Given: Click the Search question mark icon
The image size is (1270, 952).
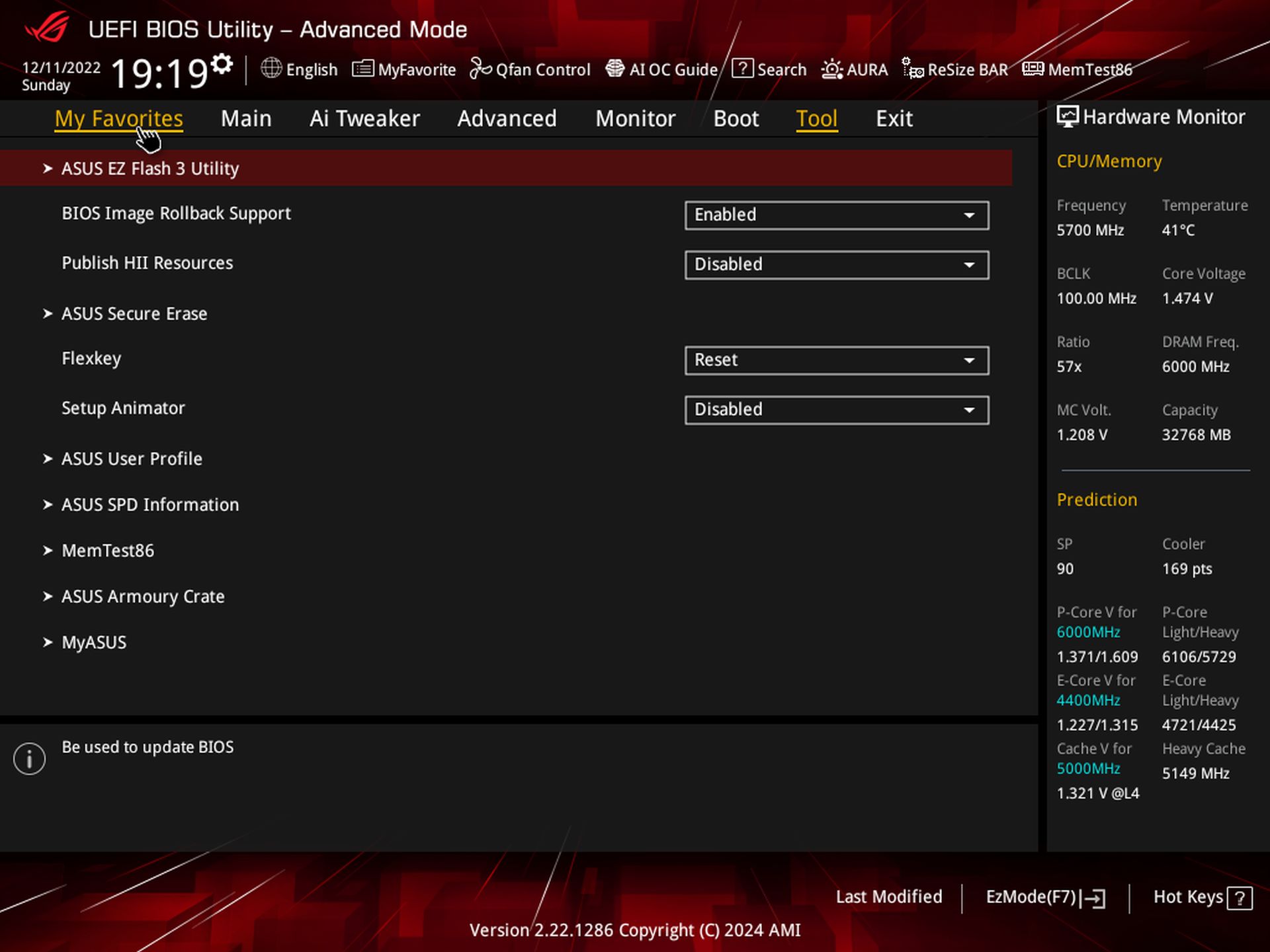Looking at the screenshot, I should 742,69.
